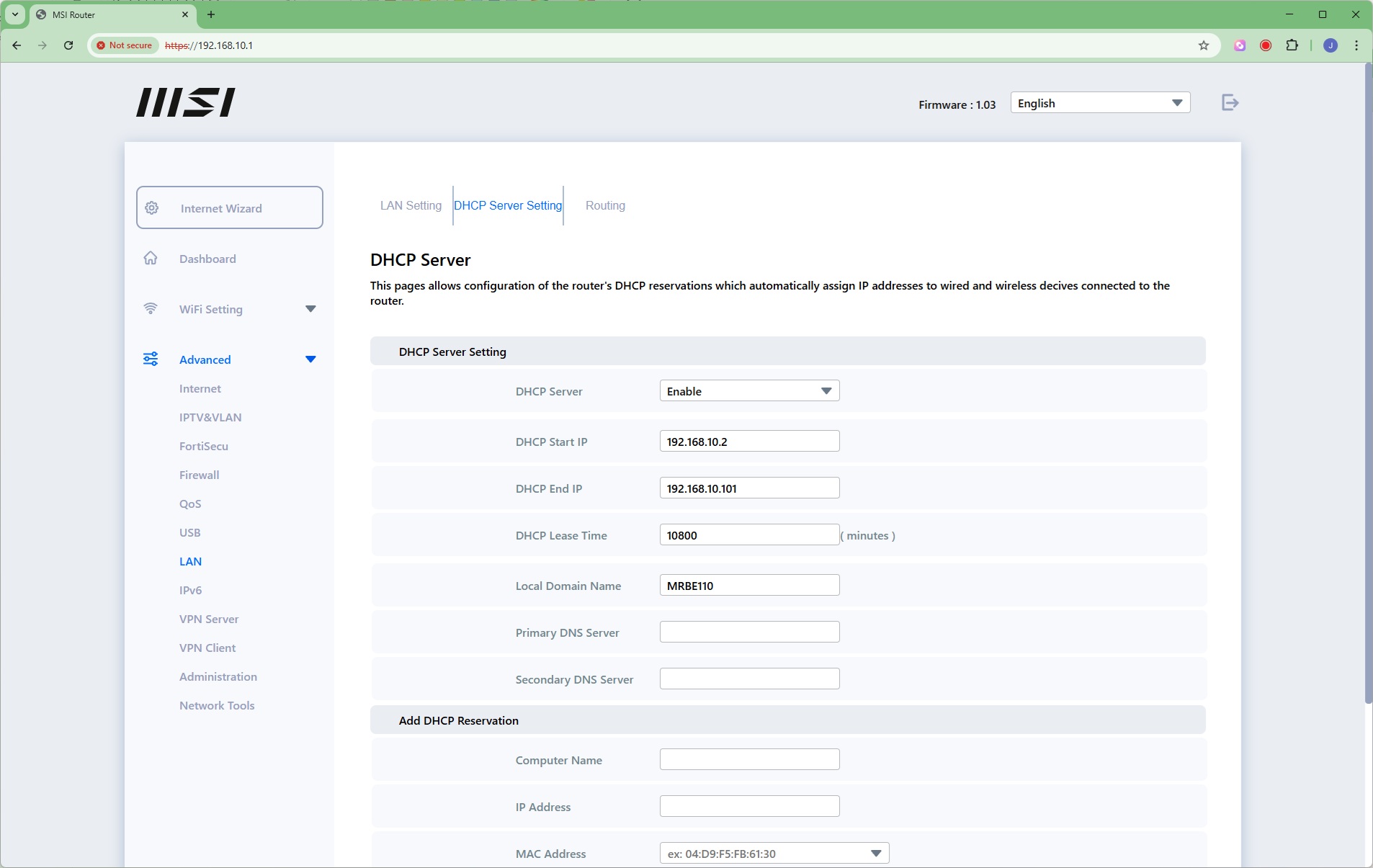Screen dimensions: 1373x868
Task: Click the page vertical scrollbar
Action: 1368,382
